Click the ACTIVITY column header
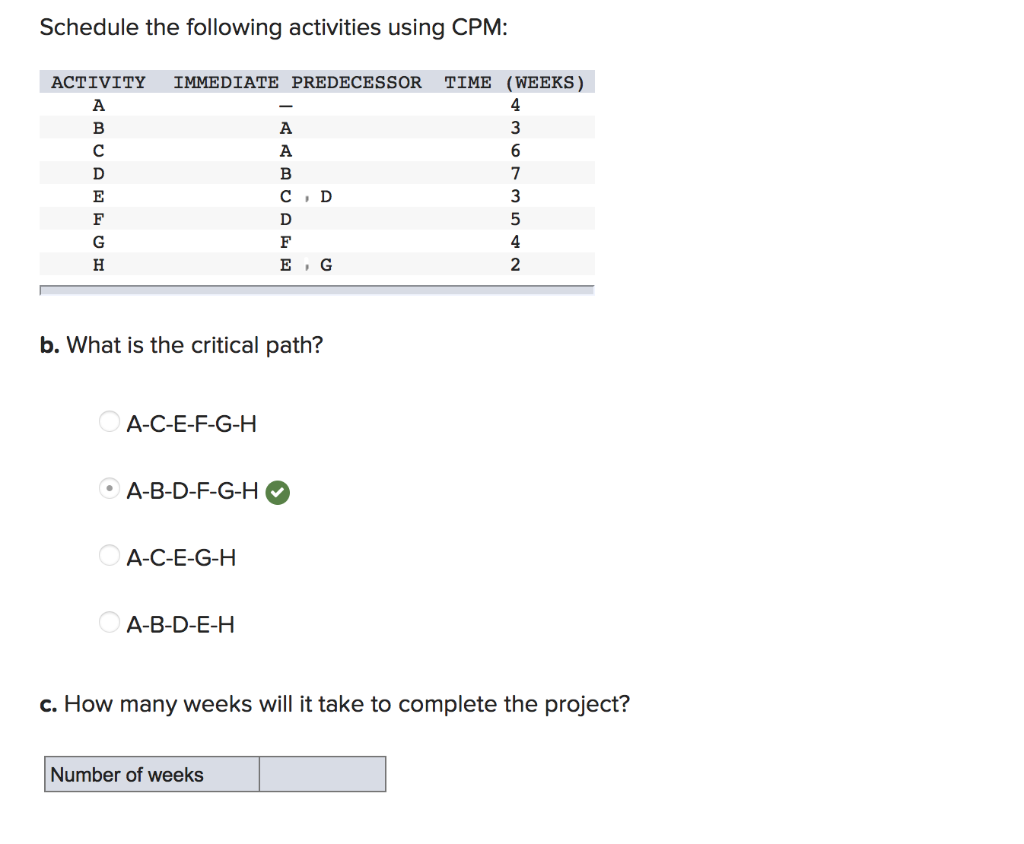This screenshot has width=1024, height=844. [97, 82]
